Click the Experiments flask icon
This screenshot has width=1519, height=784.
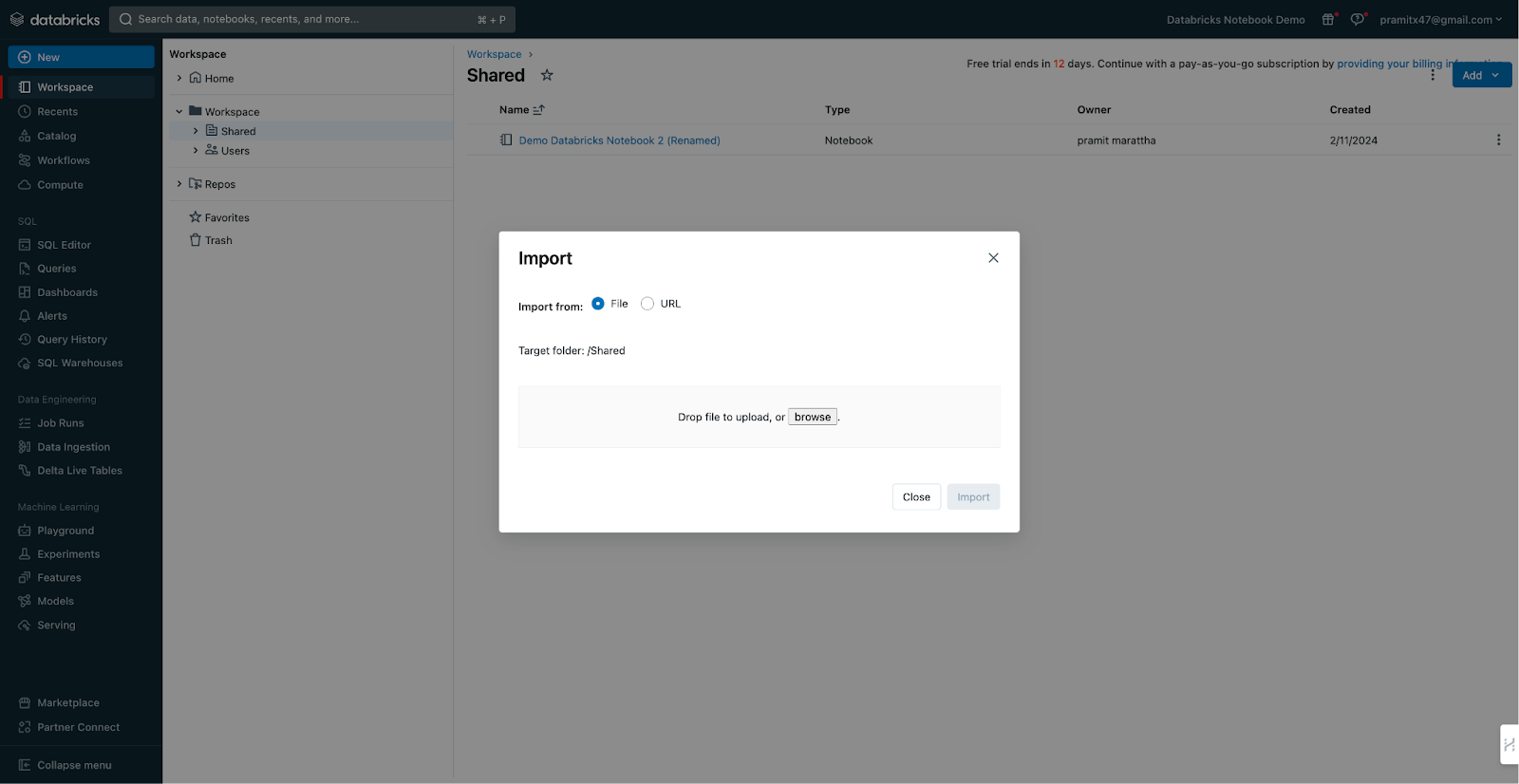click(25, 554)
